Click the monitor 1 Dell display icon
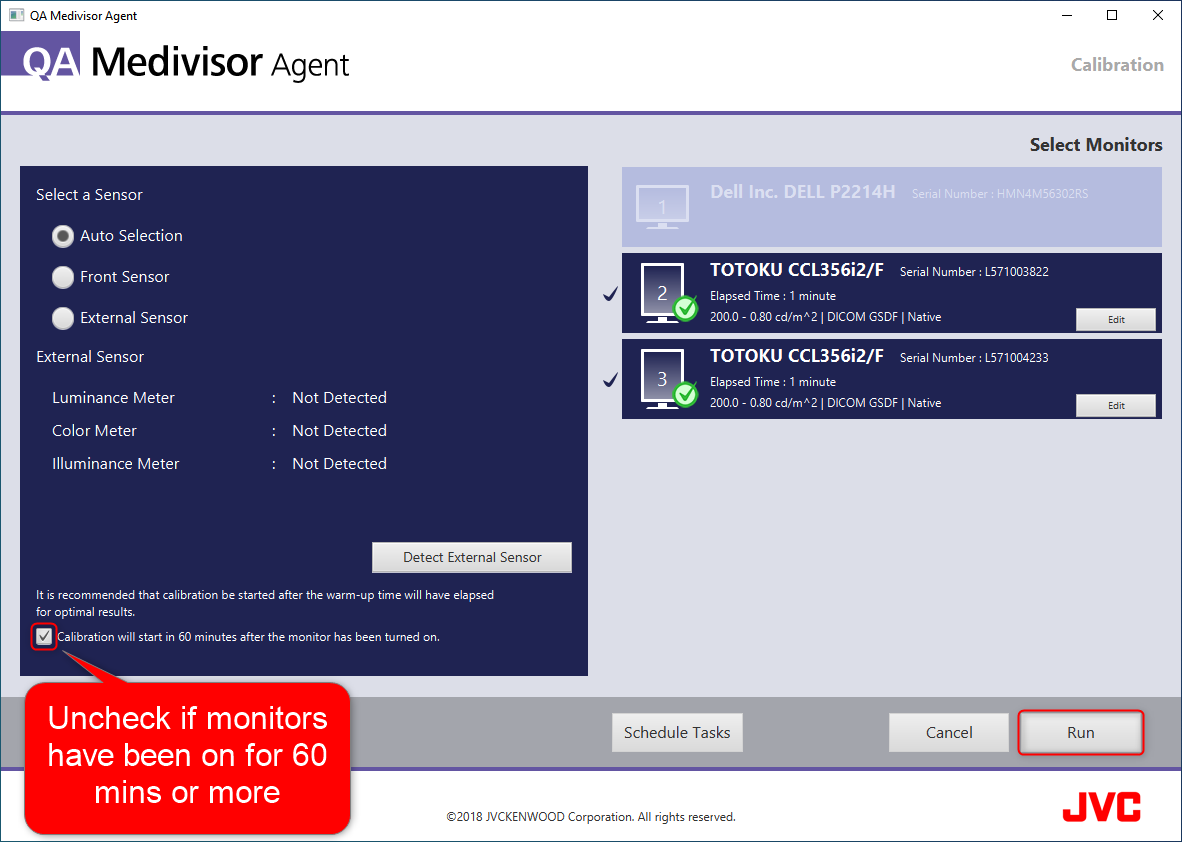Viewport: 1182px width, 842px height. click(x=663, y=207)
